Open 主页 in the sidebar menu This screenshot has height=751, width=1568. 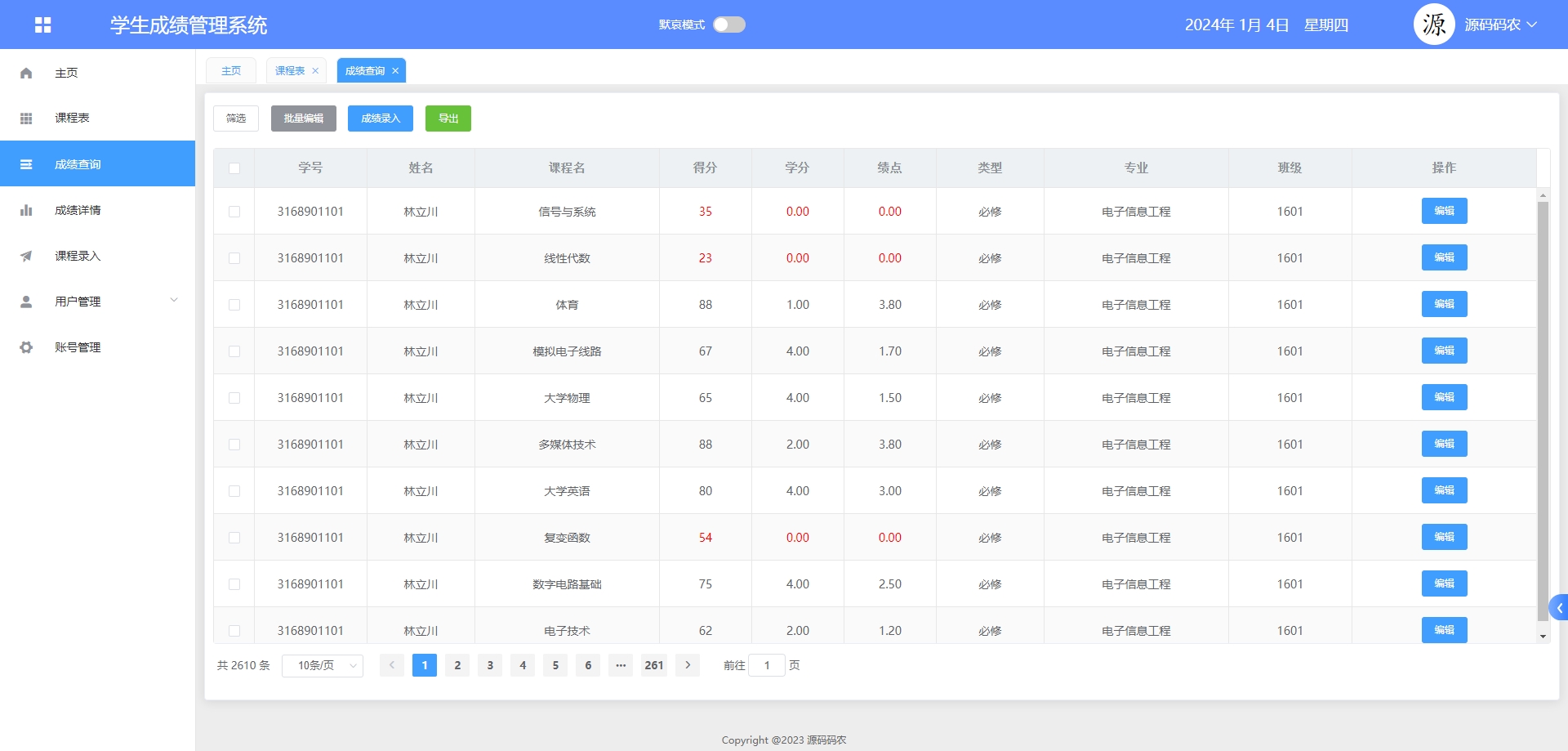(98, 73)
